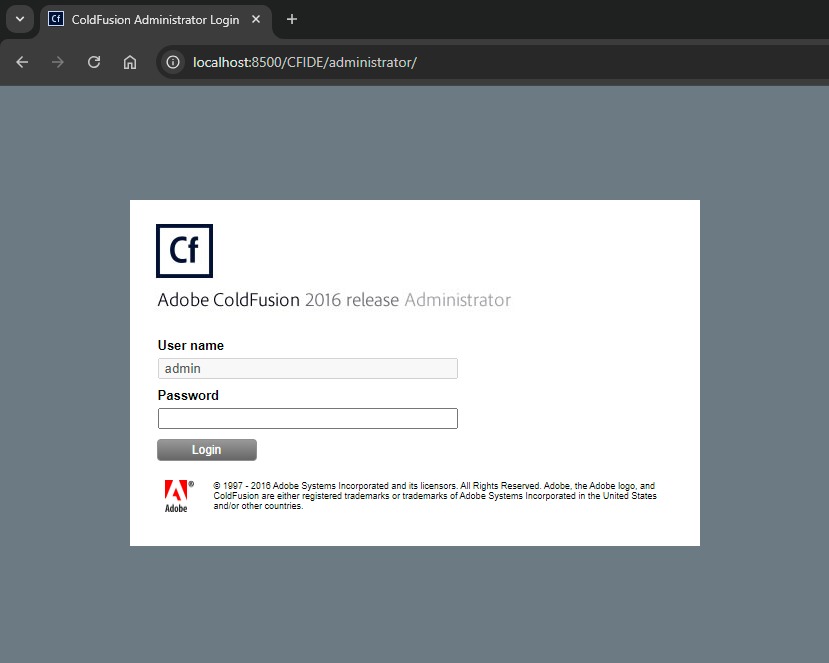Open a new browser tab
Screen dimensions: 829x663
tap(292, 19)
